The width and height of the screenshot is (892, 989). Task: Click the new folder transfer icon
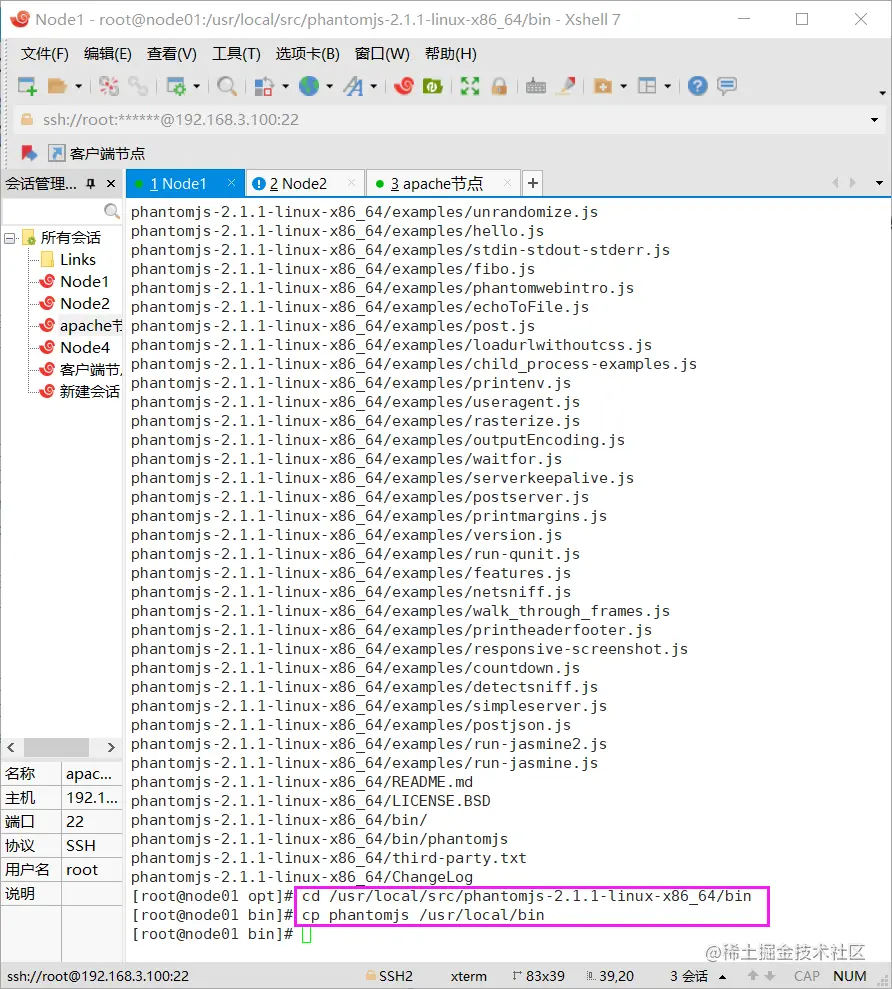coord(603,86)
